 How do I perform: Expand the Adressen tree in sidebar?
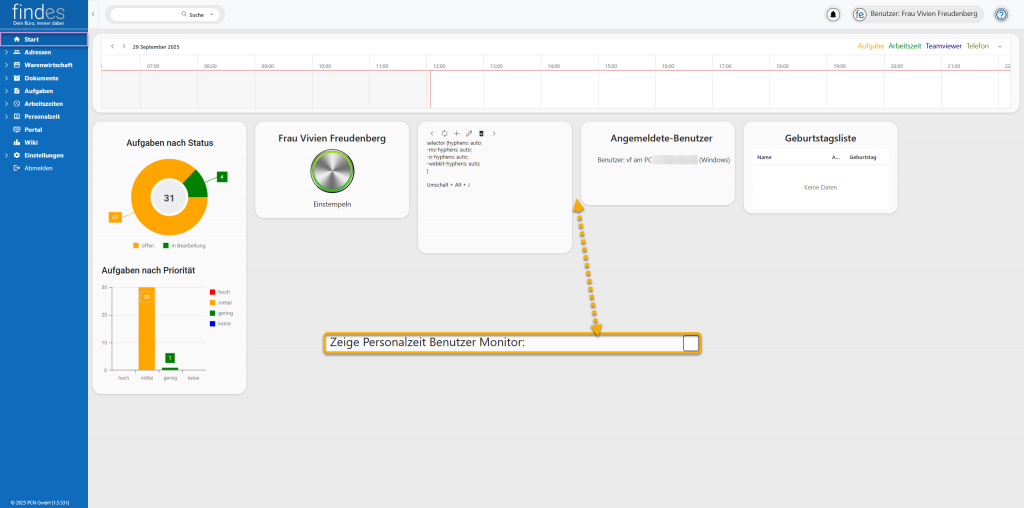pos(5,52)
